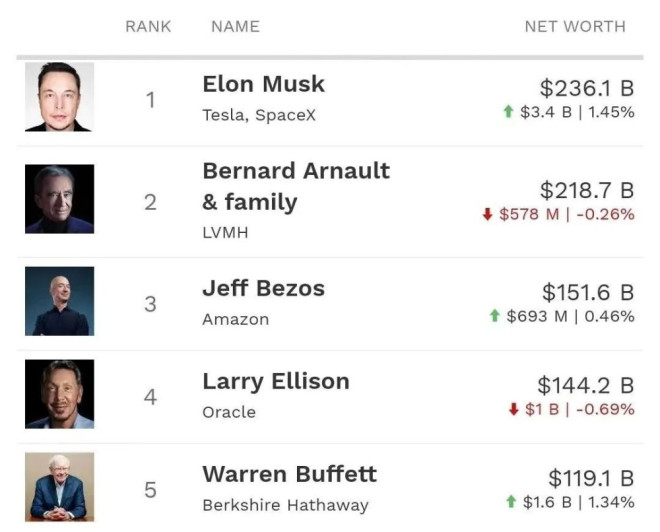Click the green up arrow beside $693 M

tap(494, 316)
